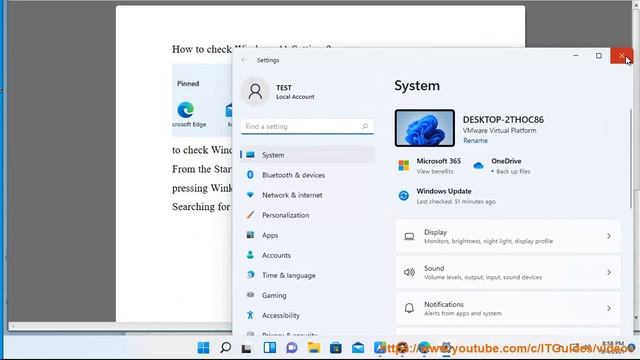Select Apps in the Settings sidebar
The width and height of the screenshot is (640, 360).
[x=307, y=235]
